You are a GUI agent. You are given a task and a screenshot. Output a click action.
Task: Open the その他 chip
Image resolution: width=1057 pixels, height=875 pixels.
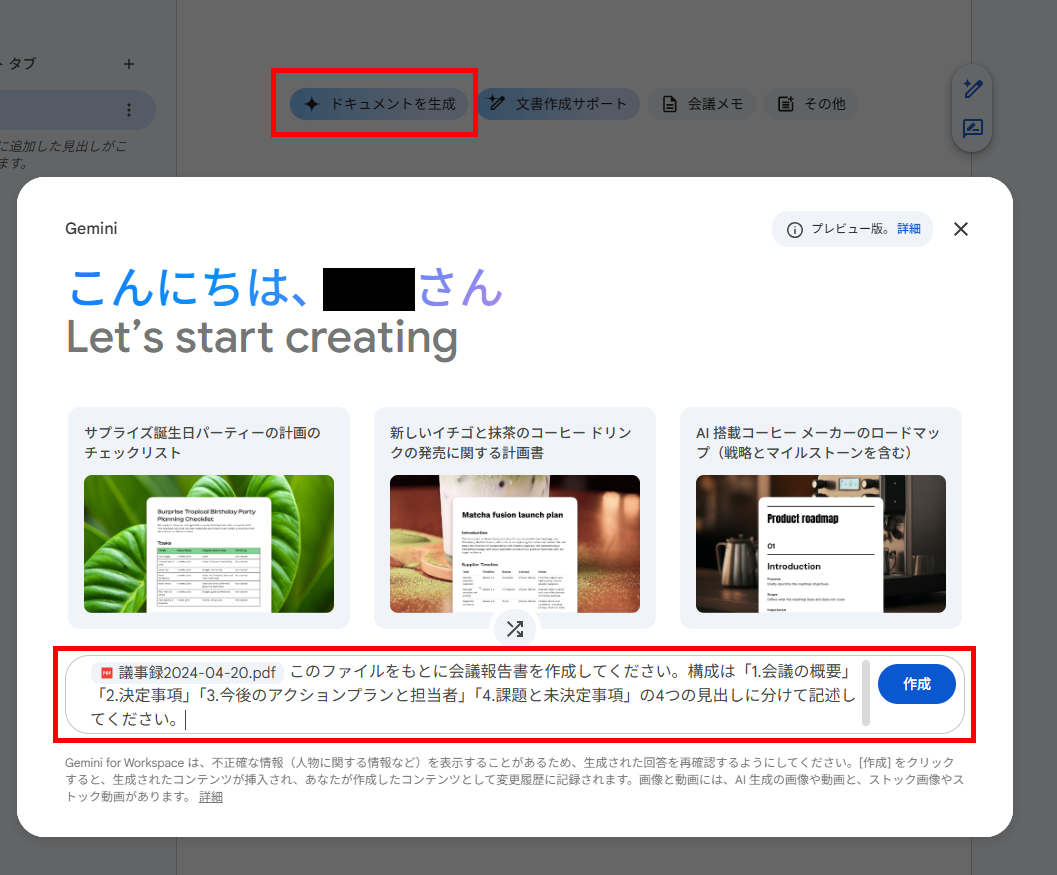coord(811,104)
